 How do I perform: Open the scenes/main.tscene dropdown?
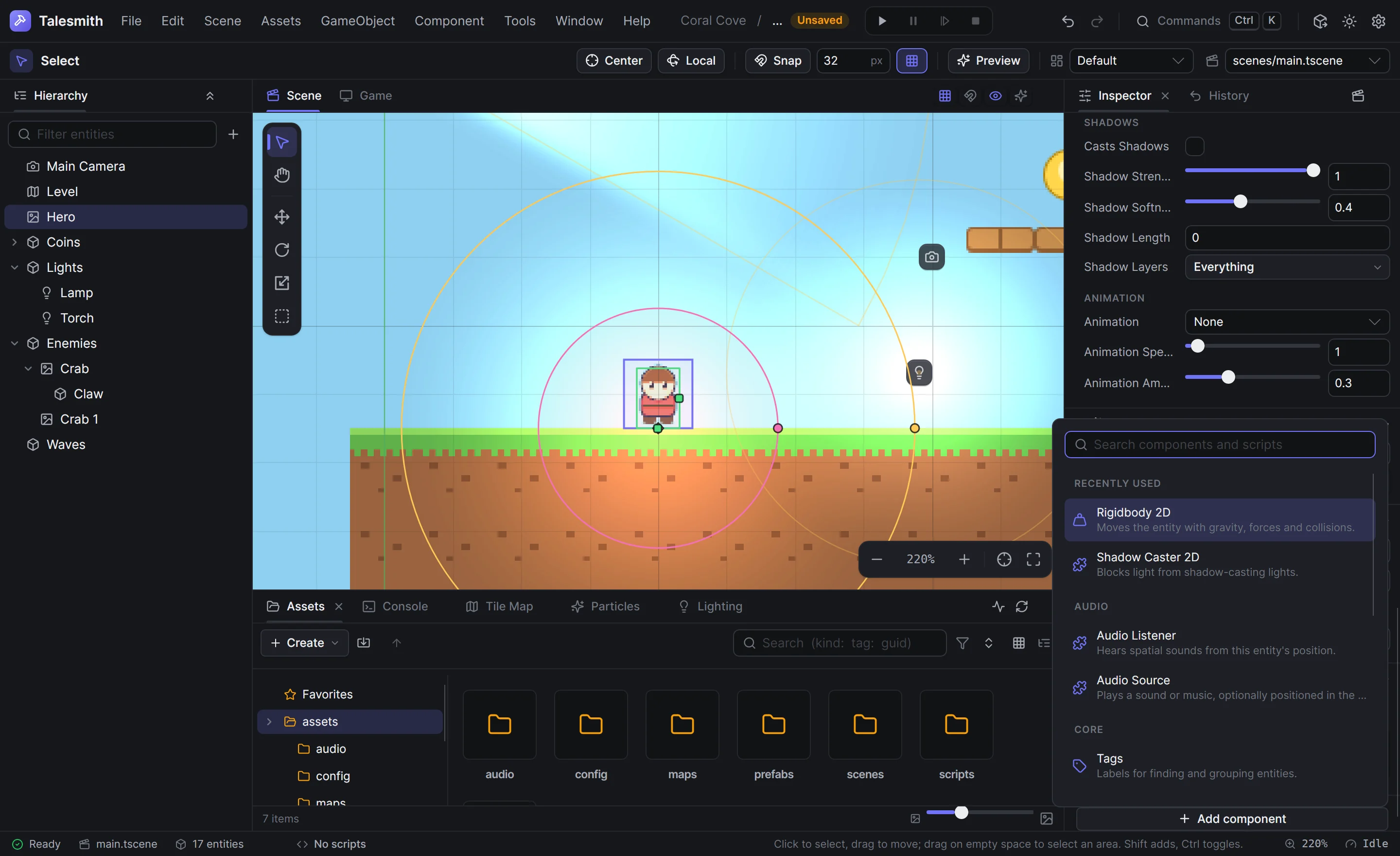click(x=1307, y=60)
